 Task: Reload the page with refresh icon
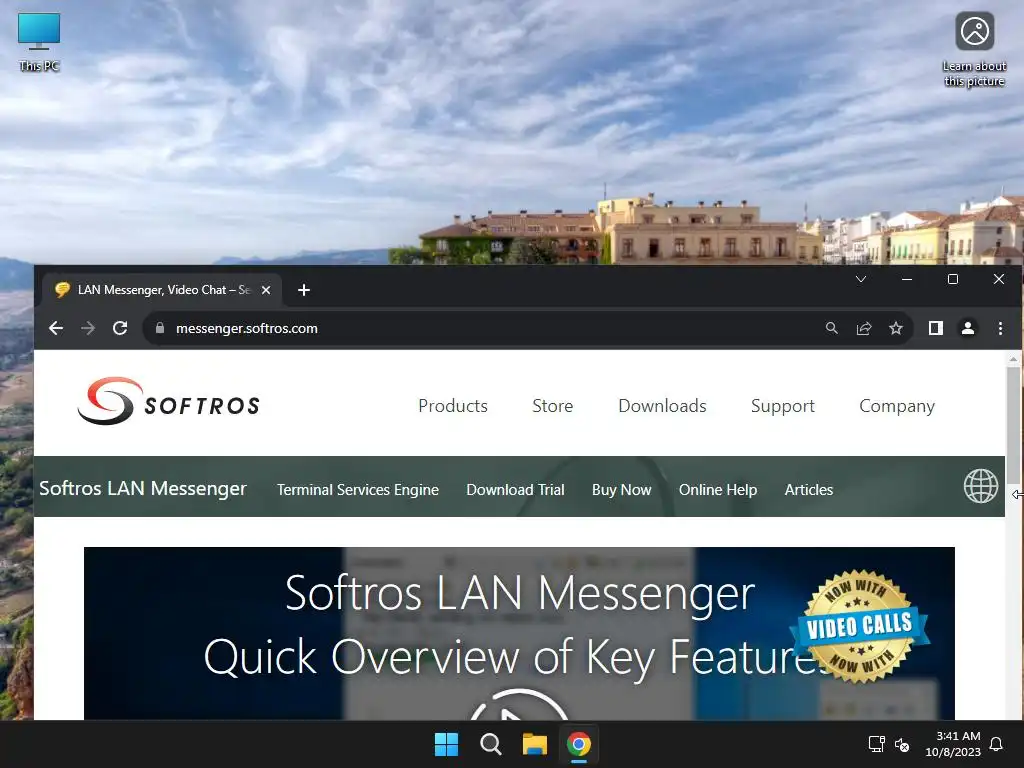point(120,328)
